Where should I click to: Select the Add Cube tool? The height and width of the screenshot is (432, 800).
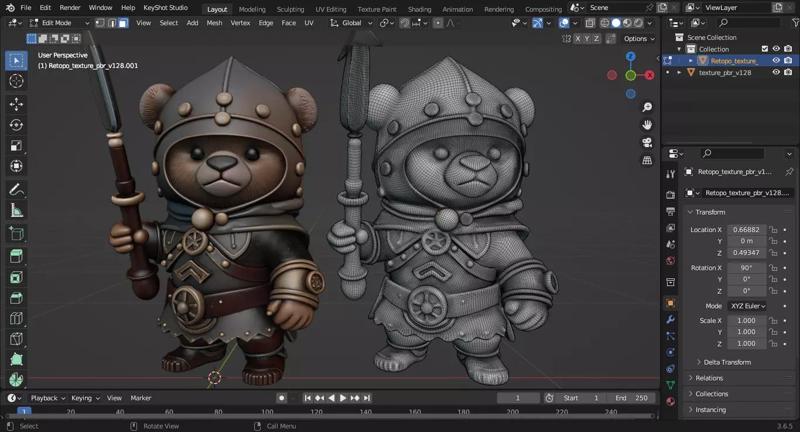(x=16, y=234)
